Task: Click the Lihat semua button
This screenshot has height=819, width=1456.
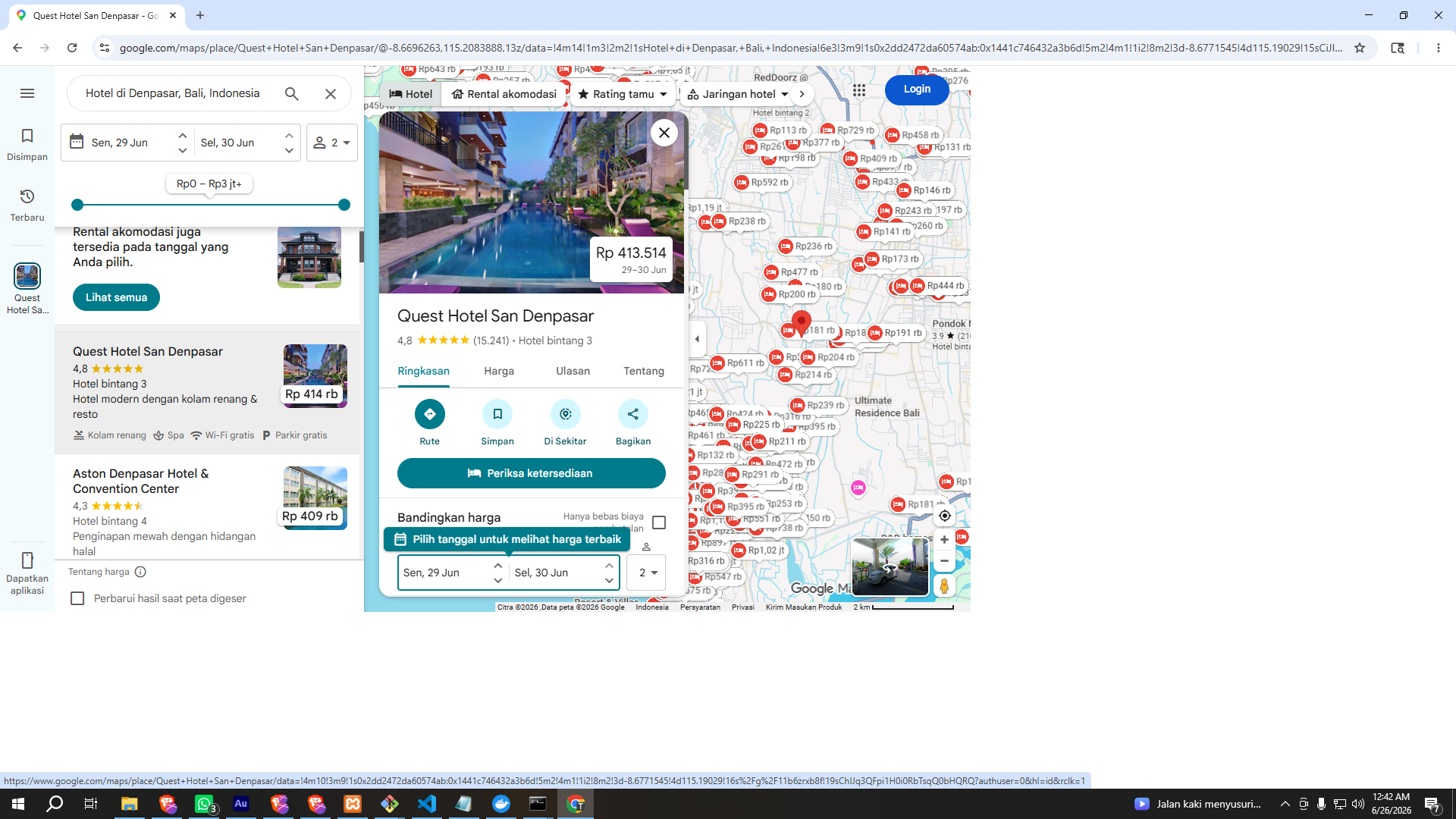Action: (x=116, y=297)
